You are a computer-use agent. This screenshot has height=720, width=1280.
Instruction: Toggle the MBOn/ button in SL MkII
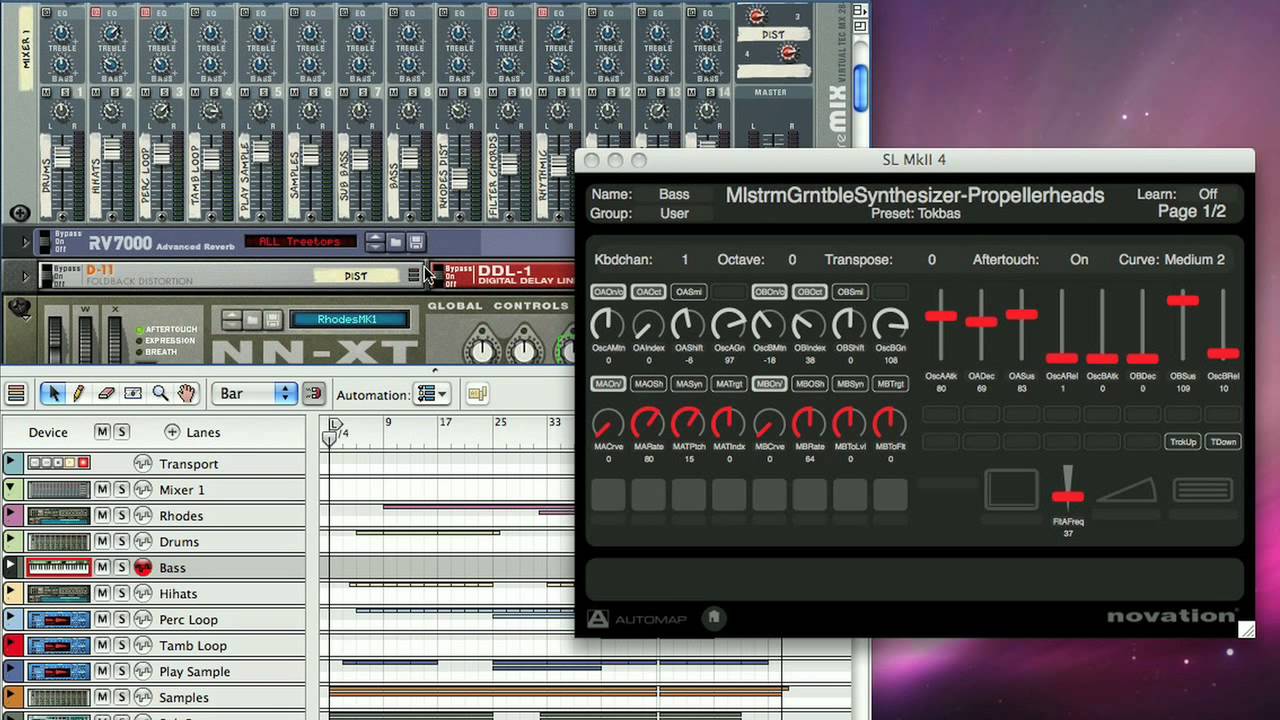point(769,384)
